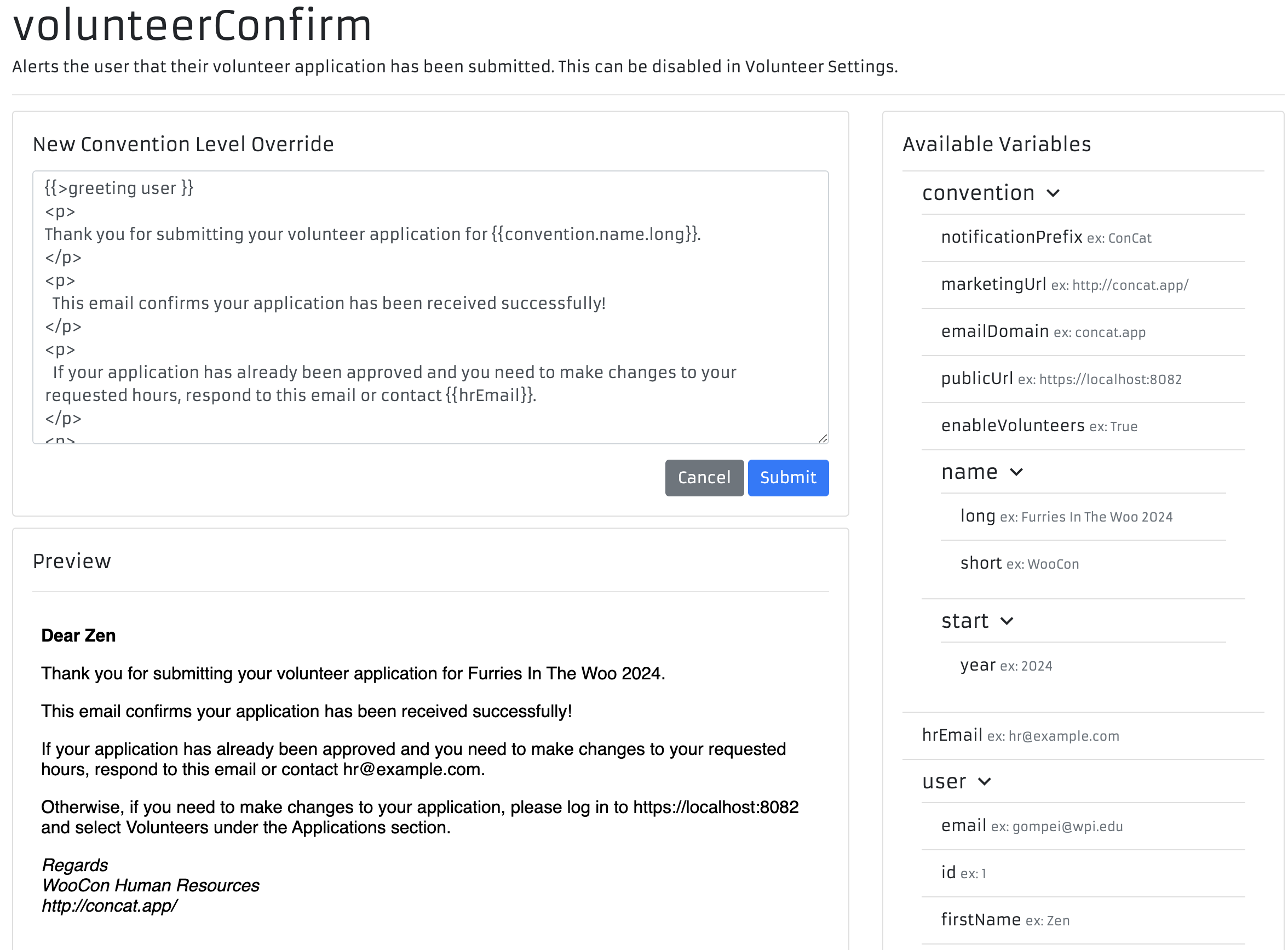This screenshot has height=950, width=1288.
Task: Select the year variable under start
Action: [x=977, y=665]
